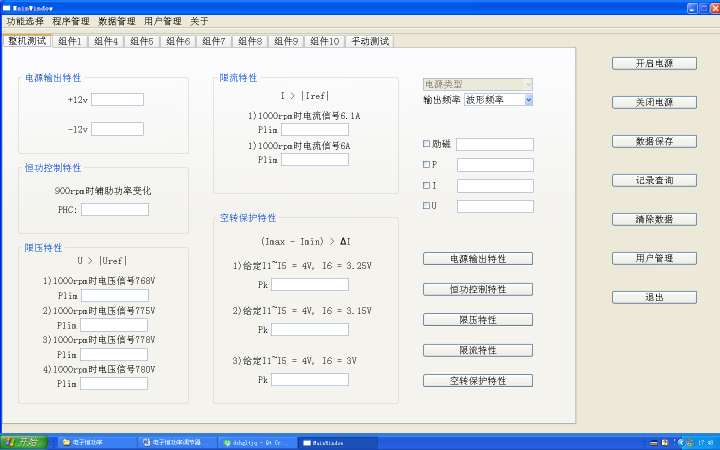Switch to the 手动测试 tab
720x450 pixels.
(370, 42)
